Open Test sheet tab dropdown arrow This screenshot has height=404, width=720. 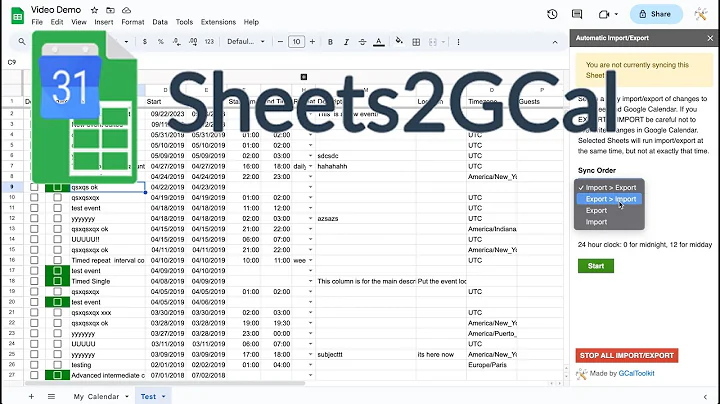163,396
